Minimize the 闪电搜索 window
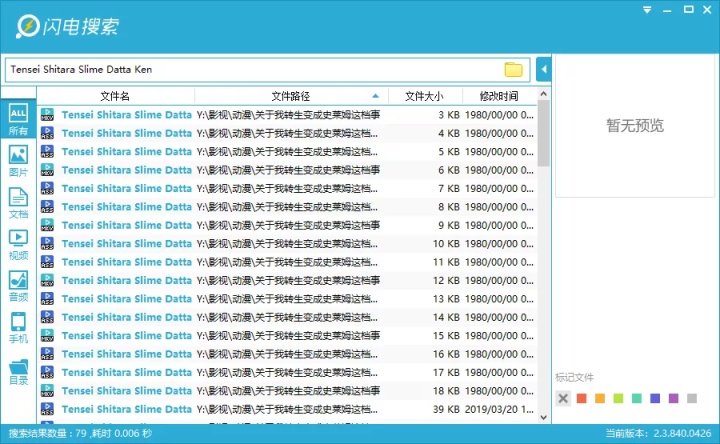 pos(667,11)
